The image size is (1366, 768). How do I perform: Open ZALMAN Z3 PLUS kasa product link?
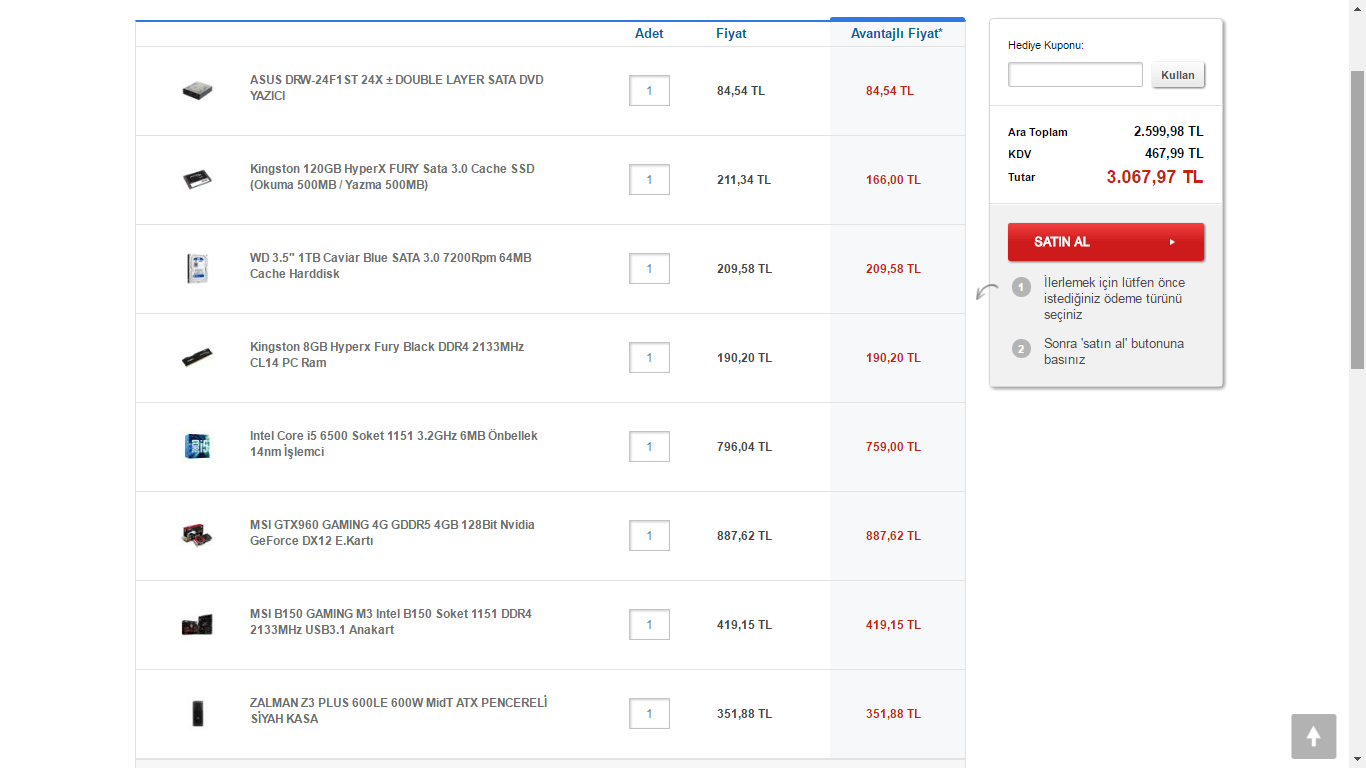click(x=399, y=711)
